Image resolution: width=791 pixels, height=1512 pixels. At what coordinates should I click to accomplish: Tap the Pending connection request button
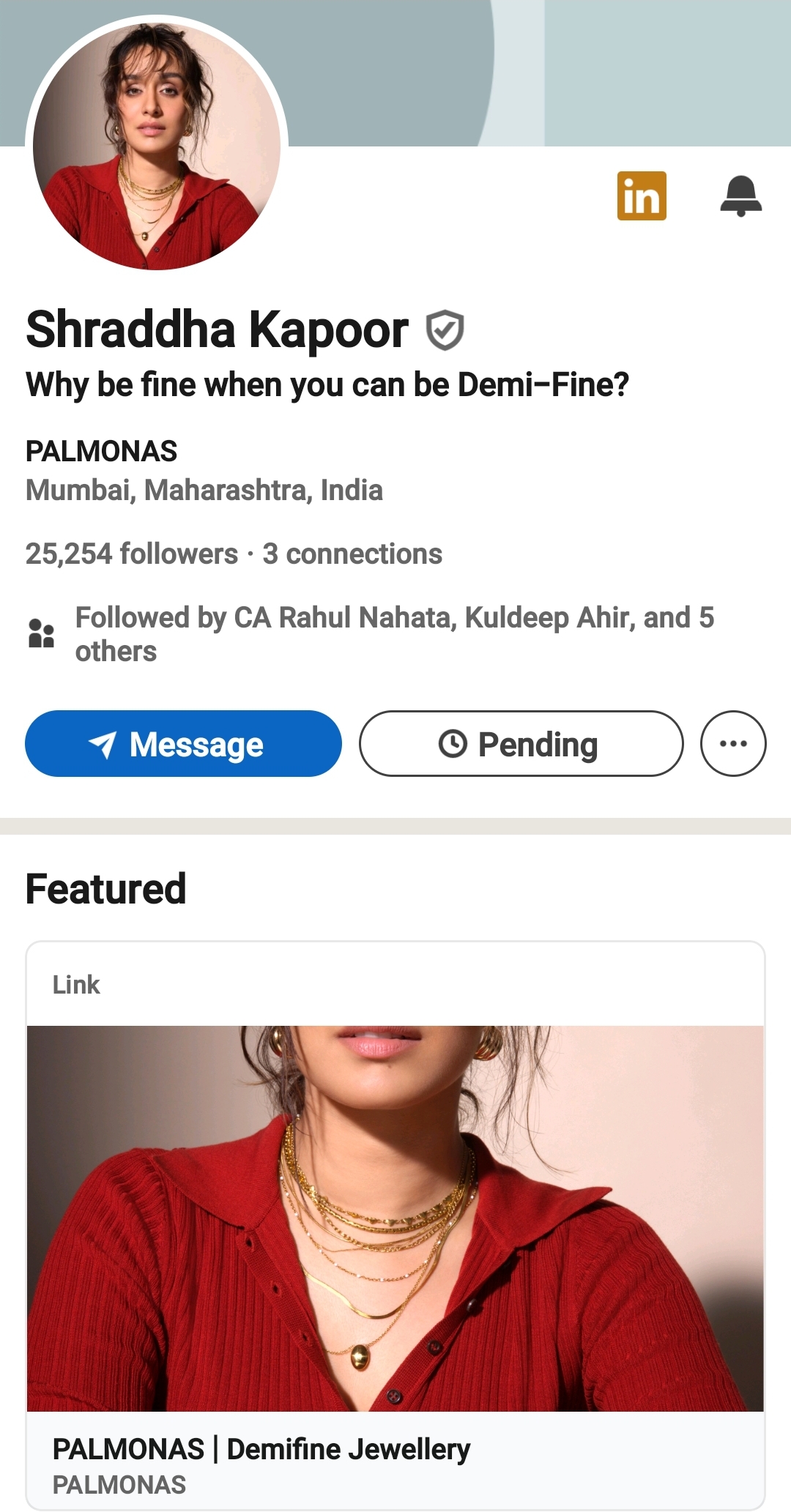coord(521,743)
